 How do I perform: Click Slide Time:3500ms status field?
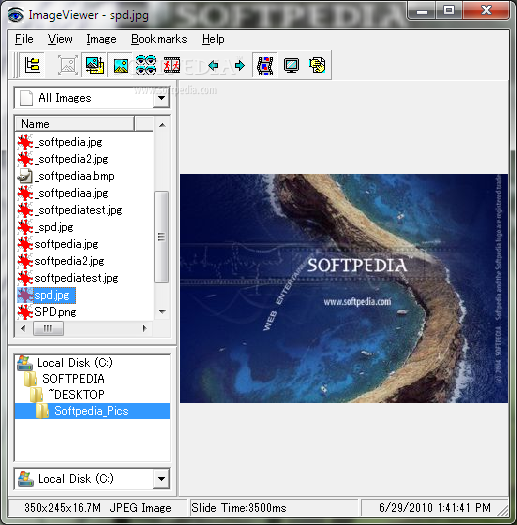(274, 508)
